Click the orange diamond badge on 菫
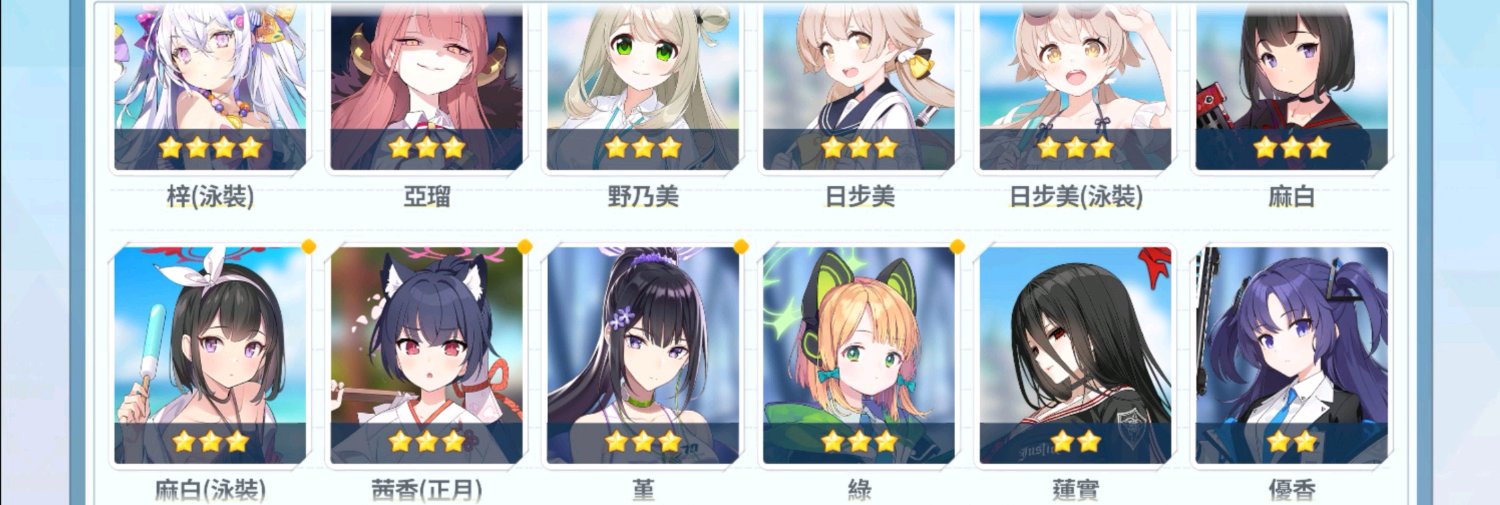The image size is (1500, 505). pyautogui.click(x=741, y=246)
